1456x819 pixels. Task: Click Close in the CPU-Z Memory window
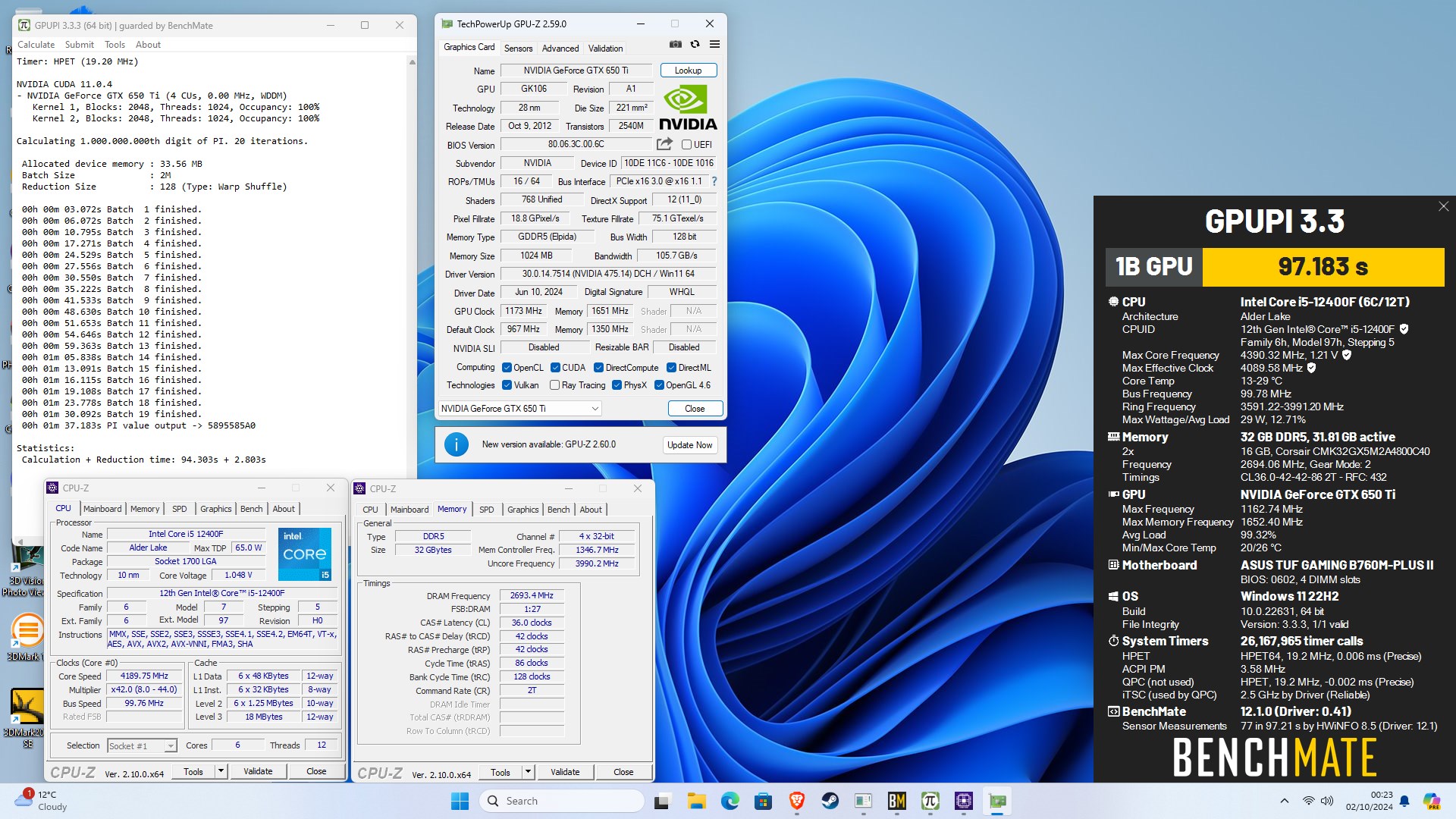coord(623,772)
